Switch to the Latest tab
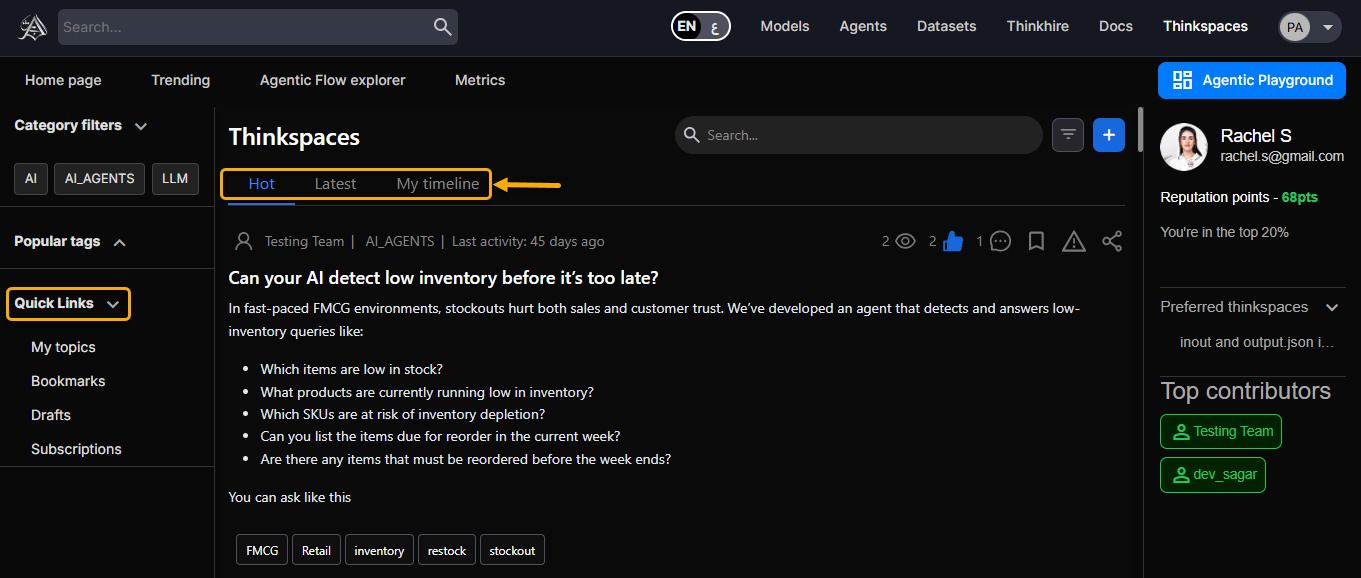 pyautogui.click(x=335, y=184)
